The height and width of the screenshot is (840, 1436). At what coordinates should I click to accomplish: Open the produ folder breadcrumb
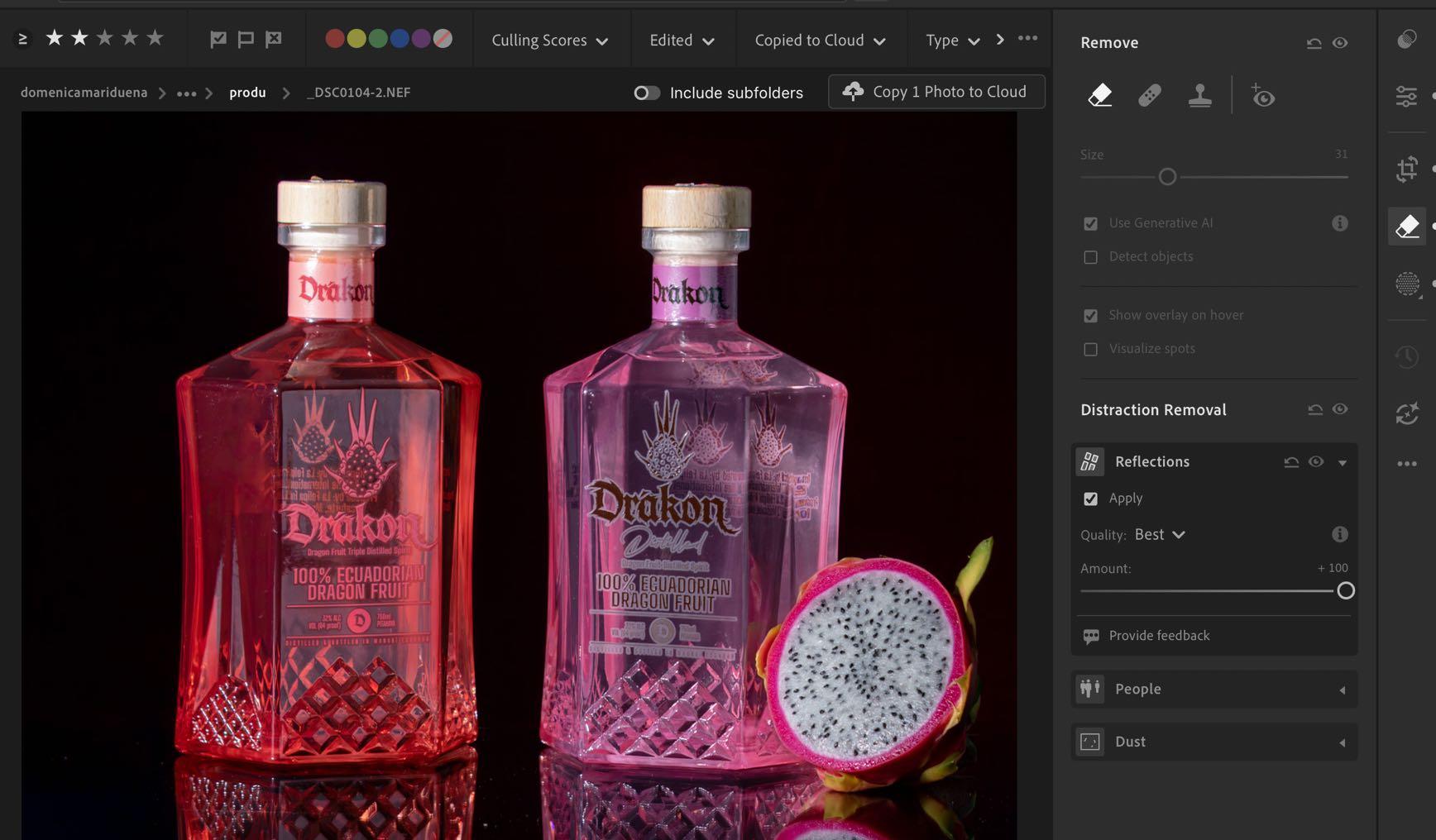[247, 93]
